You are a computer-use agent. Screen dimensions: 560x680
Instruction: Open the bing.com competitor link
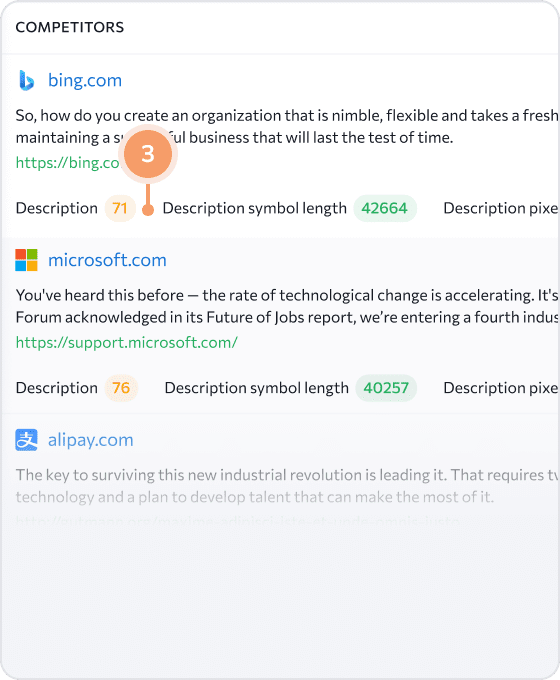[85, 80]
